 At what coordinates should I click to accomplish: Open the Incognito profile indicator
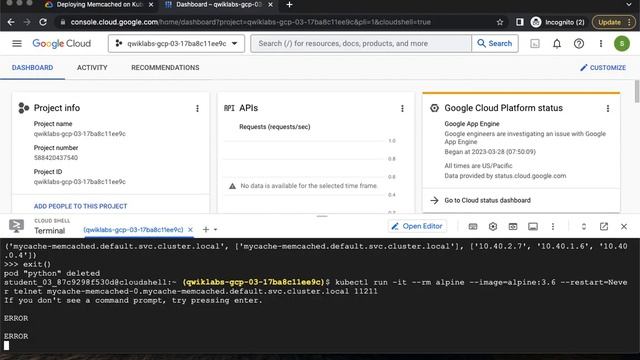(x=557, y=22)
